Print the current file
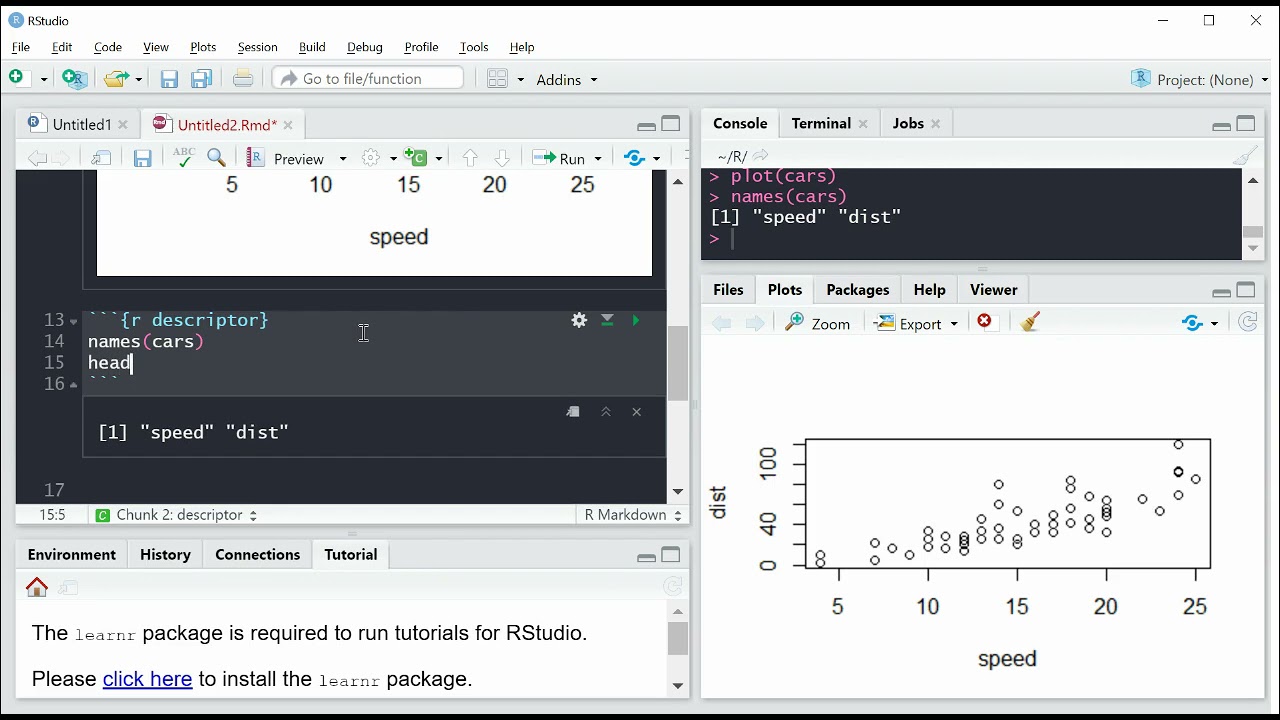The height and width of the screenshot is (720, 1280). [x=243, y=79]
